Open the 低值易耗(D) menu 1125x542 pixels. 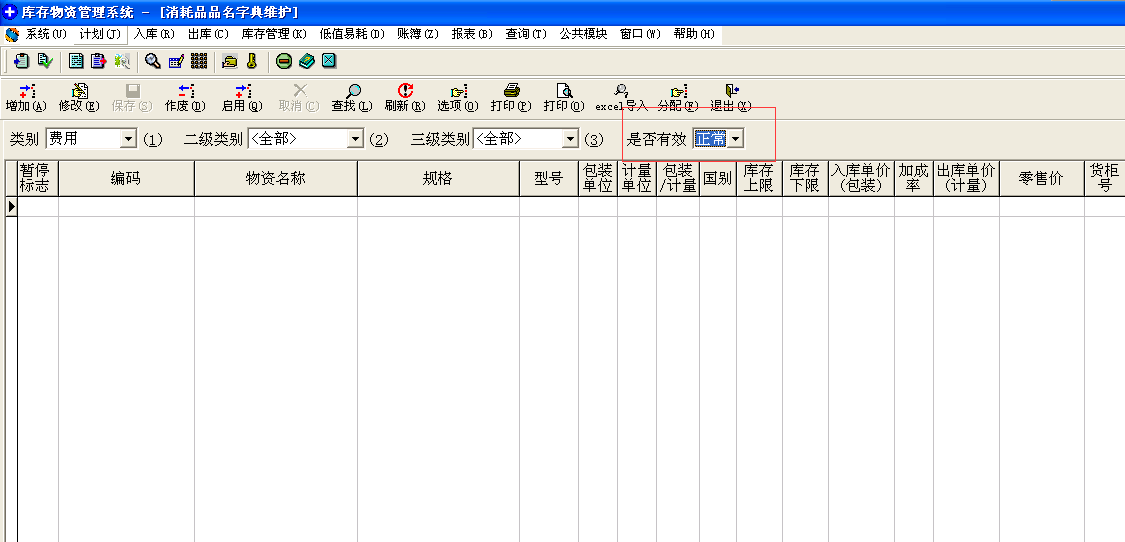[x=352, y=34]
